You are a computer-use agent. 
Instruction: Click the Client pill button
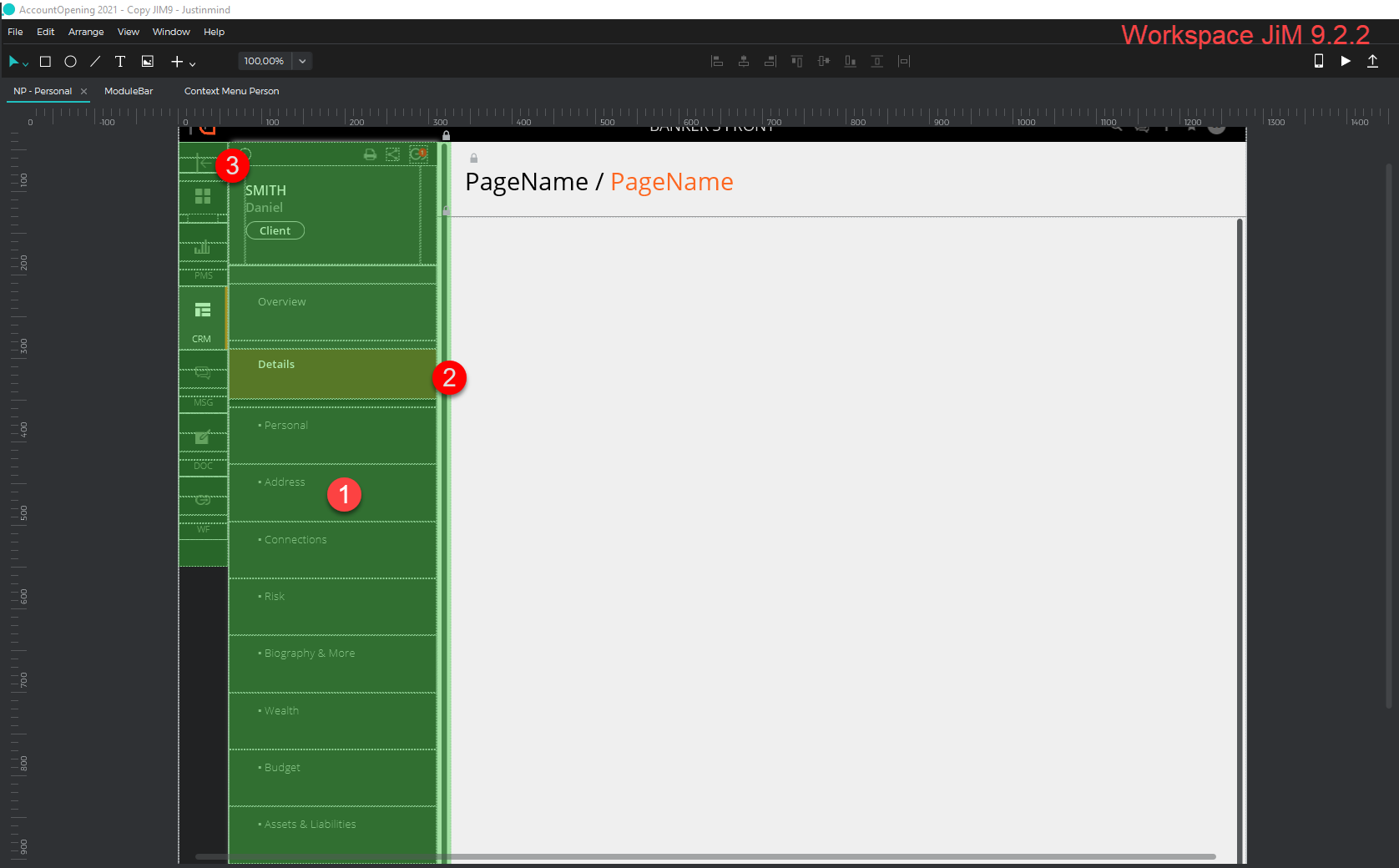[x=275, y=231]
